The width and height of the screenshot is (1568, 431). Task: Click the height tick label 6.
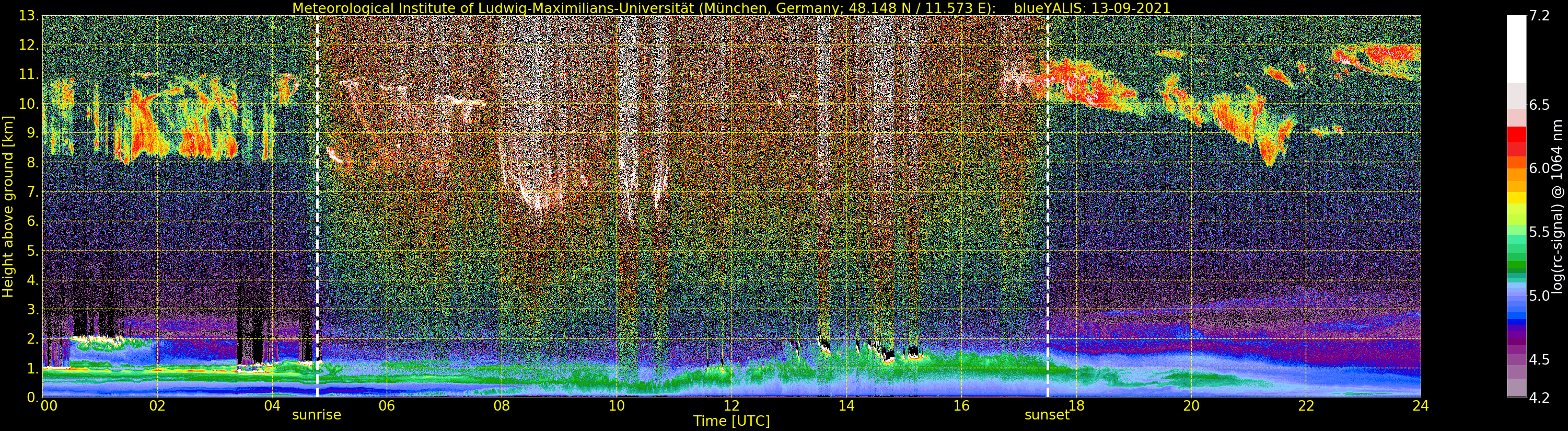(33, 221)
